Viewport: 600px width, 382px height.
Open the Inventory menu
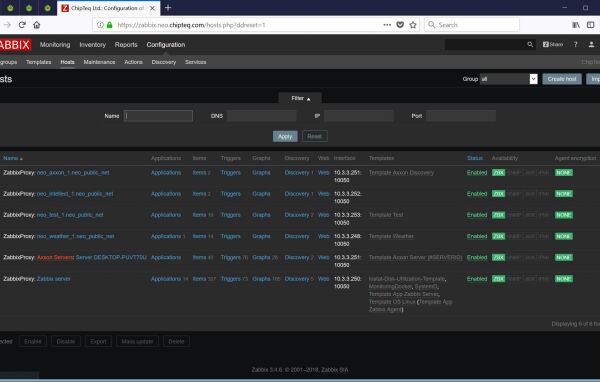(x=92, y=45)
